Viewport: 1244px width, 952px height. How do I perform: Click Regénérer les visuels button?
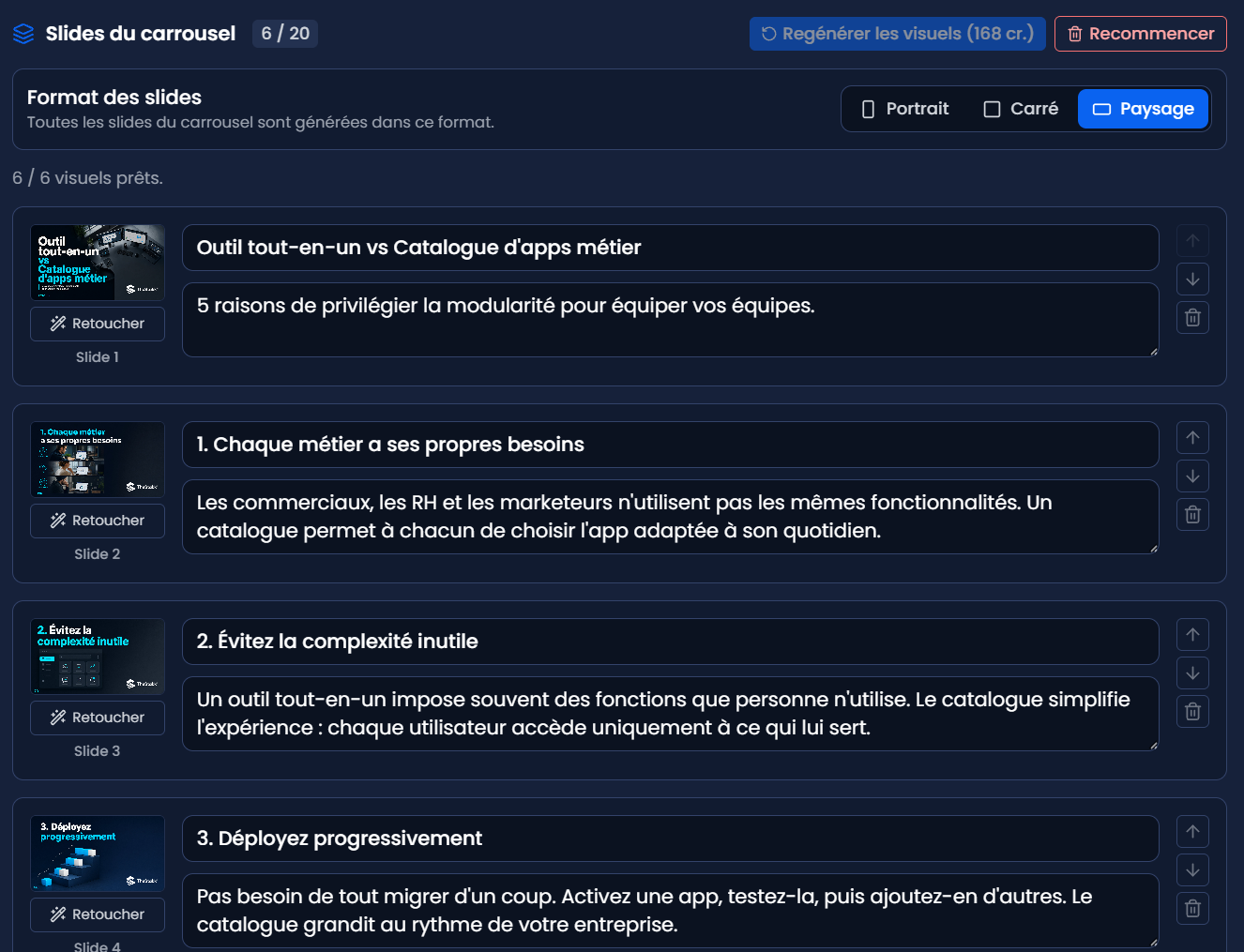[x=897, y=34]
